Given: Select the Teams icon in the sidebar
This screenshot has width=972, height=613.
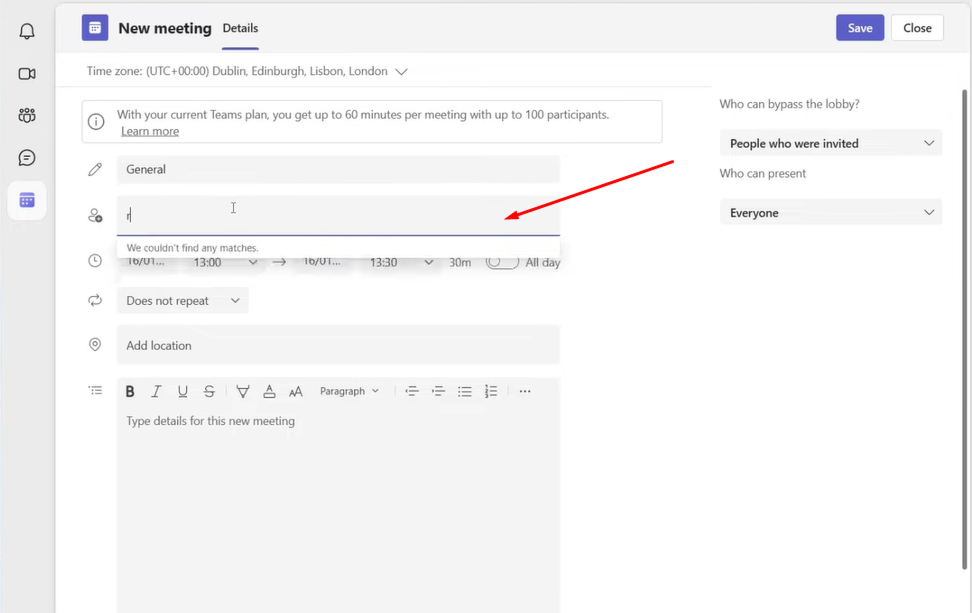Looking at the screenshot, I should (26, 115).
